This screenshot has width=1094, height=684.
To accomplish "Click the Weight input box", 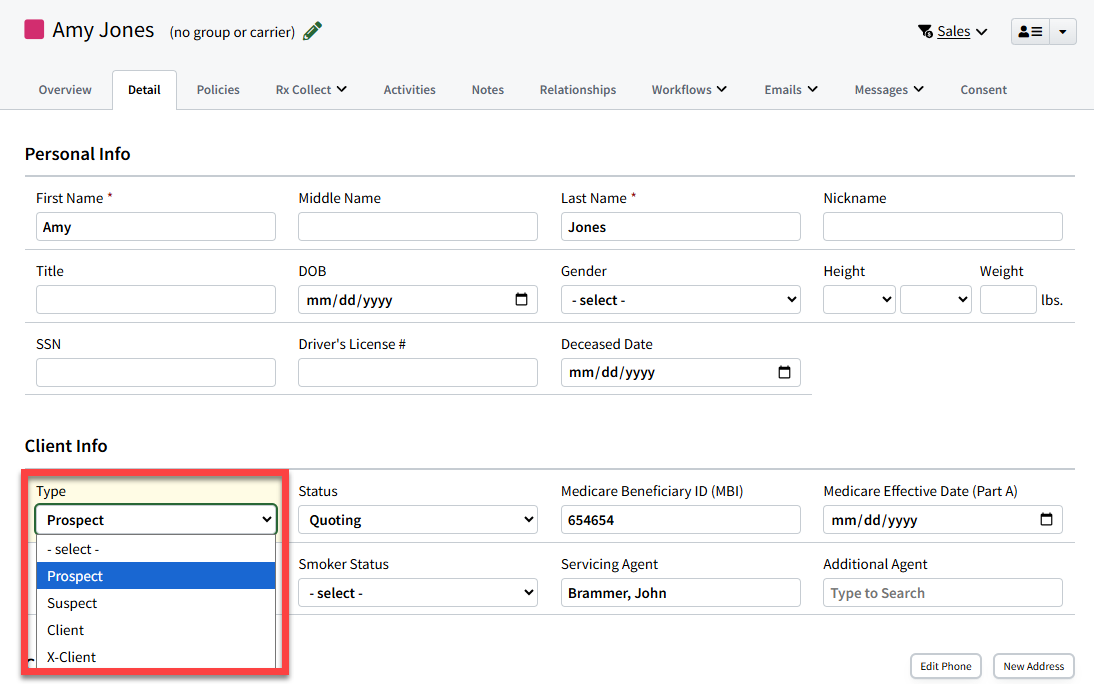I will pyautogui.click(x=1008, y=299).
